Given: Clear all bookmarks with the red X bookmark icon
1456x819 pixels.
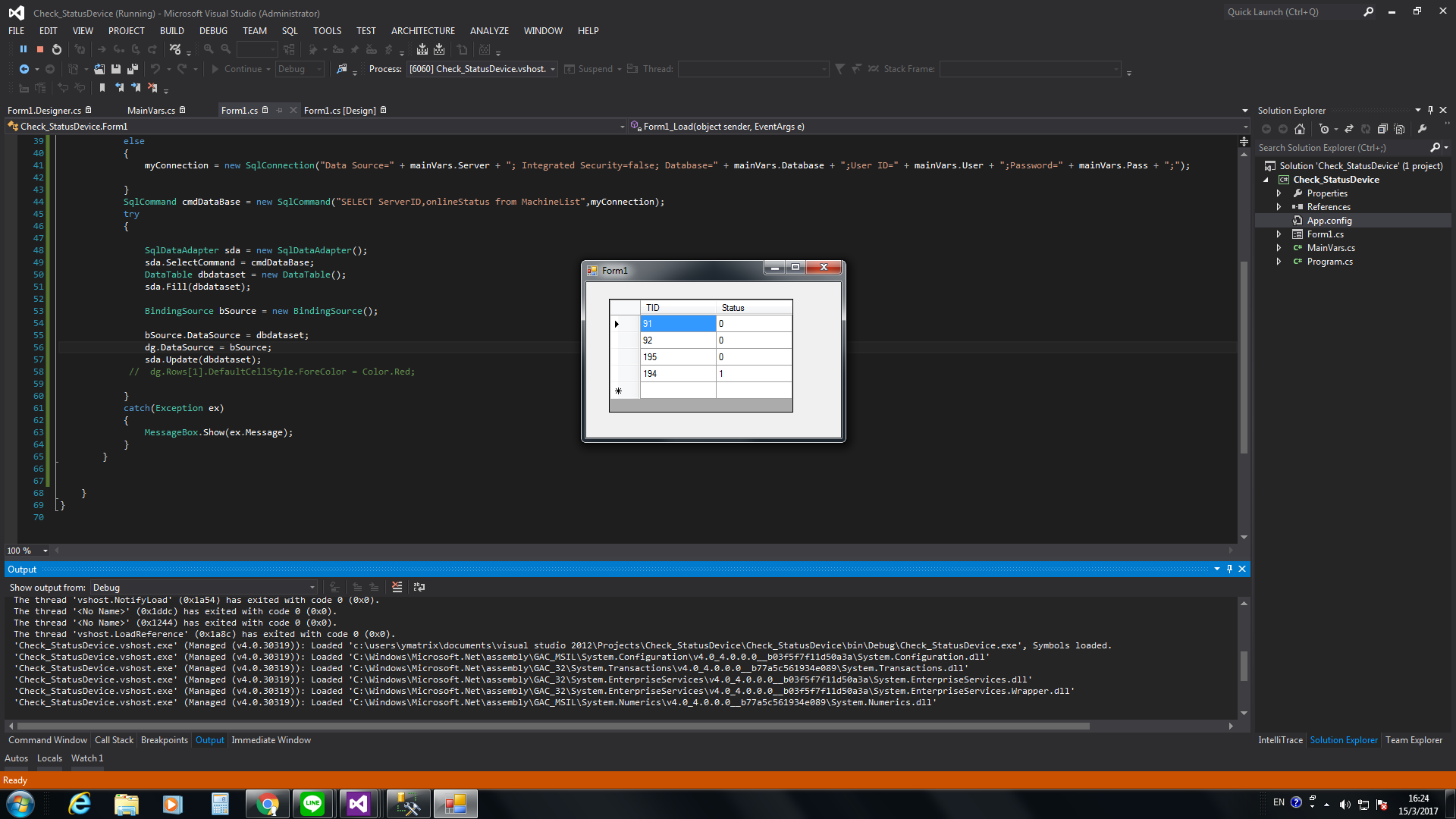Looking at the screenshot, I should click(x=152, y=88).
